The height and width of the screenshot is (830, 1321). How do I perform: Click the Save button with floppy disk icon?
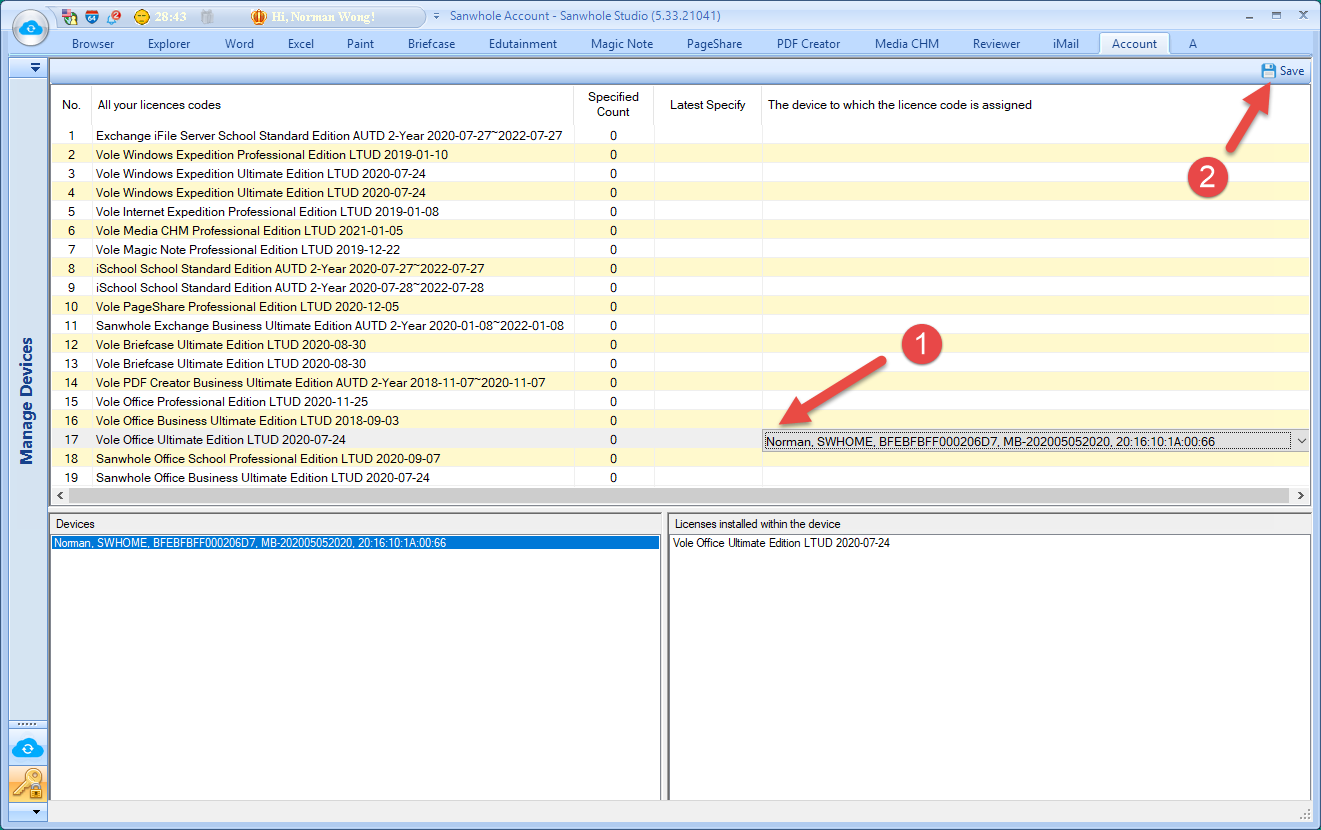(x=1283, y=71)
